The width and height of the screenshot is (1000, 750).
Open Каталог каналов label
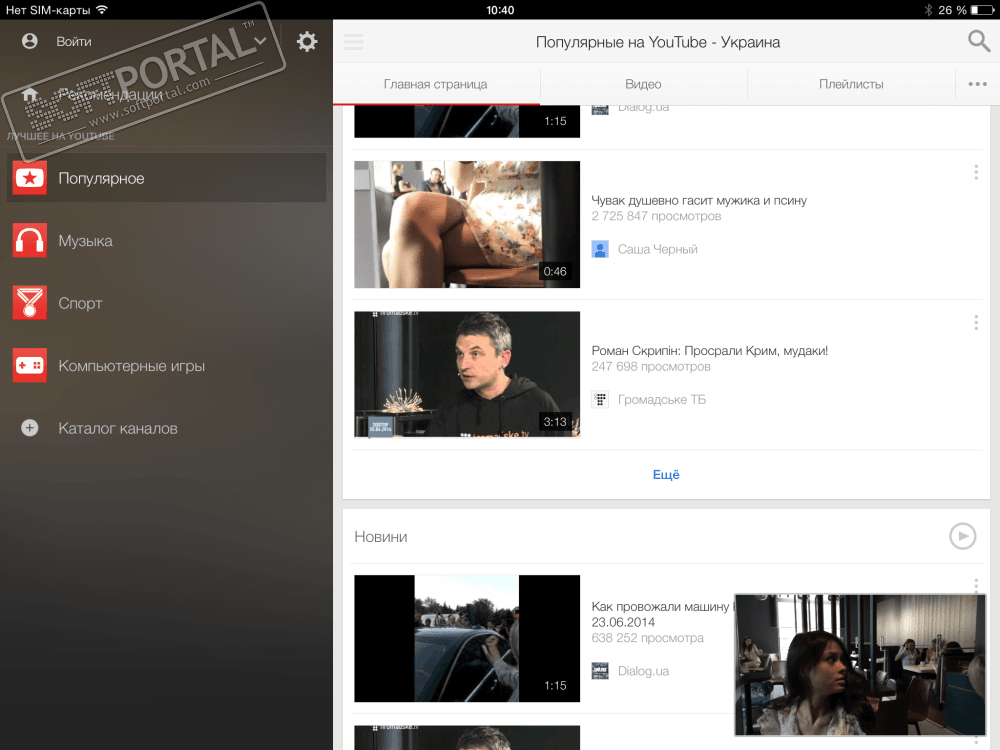pos(118,429)
